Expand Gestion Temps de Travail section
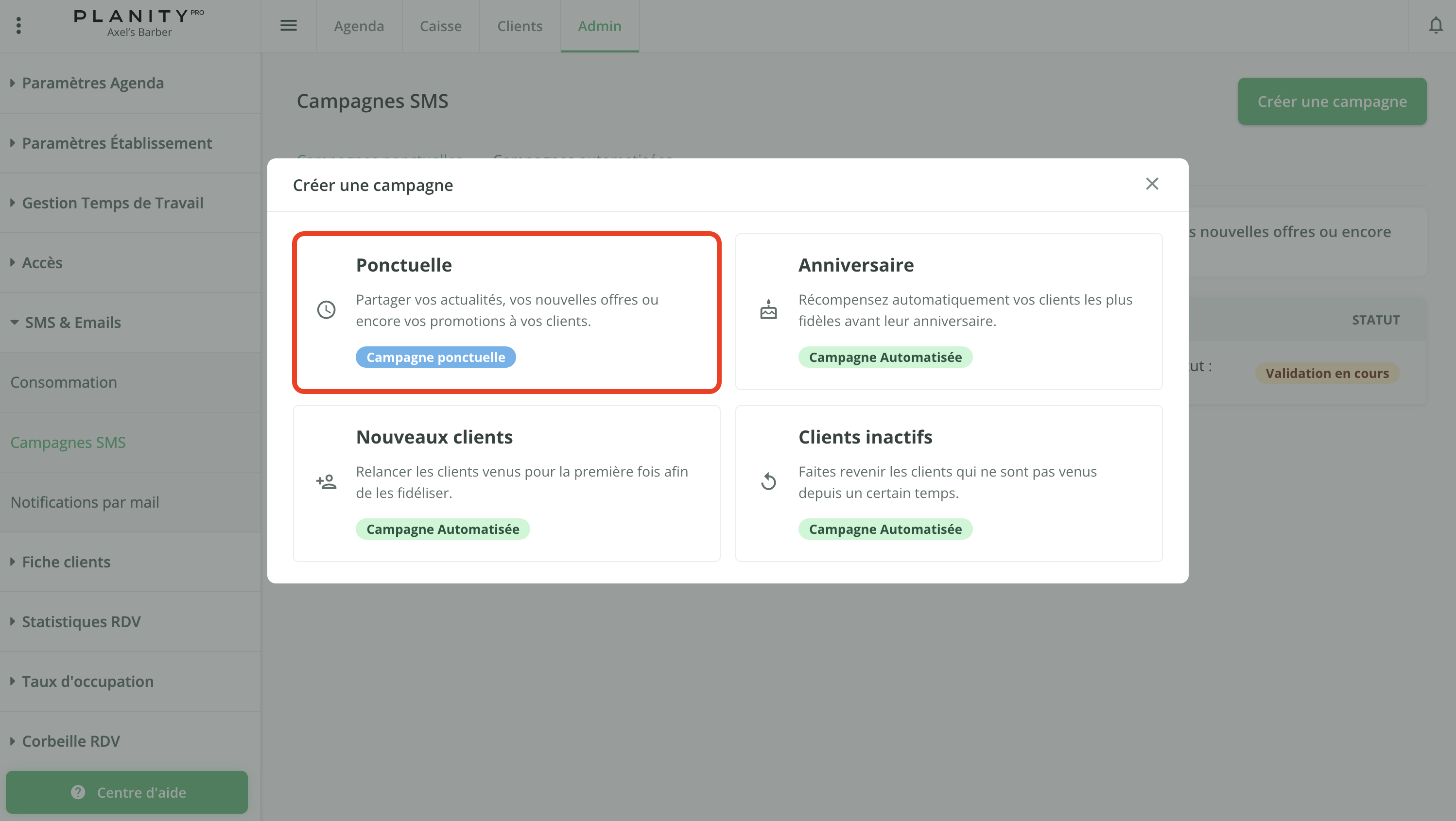Screen dimensions: 1456x821 [x=112, y=203]
